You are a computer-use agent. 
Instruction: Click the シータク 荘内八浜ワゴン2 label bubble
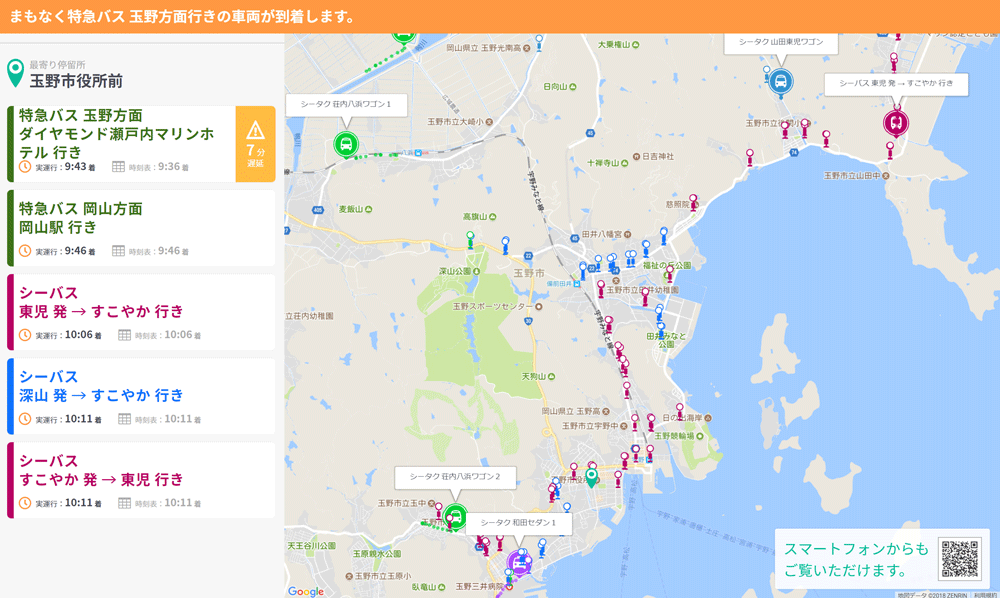(x=455, y=477)
